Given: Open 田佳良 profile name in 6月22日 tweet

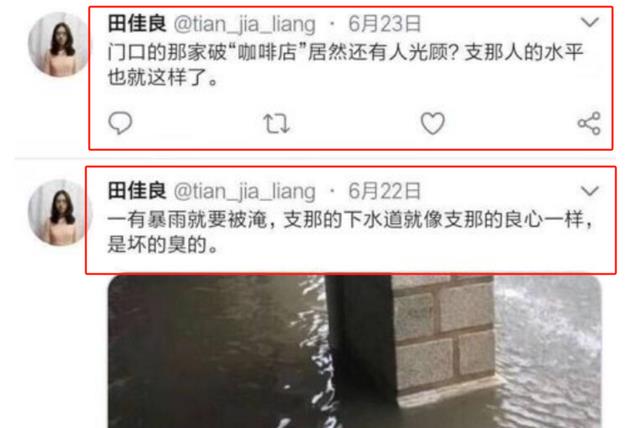Looking at the screenshot, I should [137, 191].
